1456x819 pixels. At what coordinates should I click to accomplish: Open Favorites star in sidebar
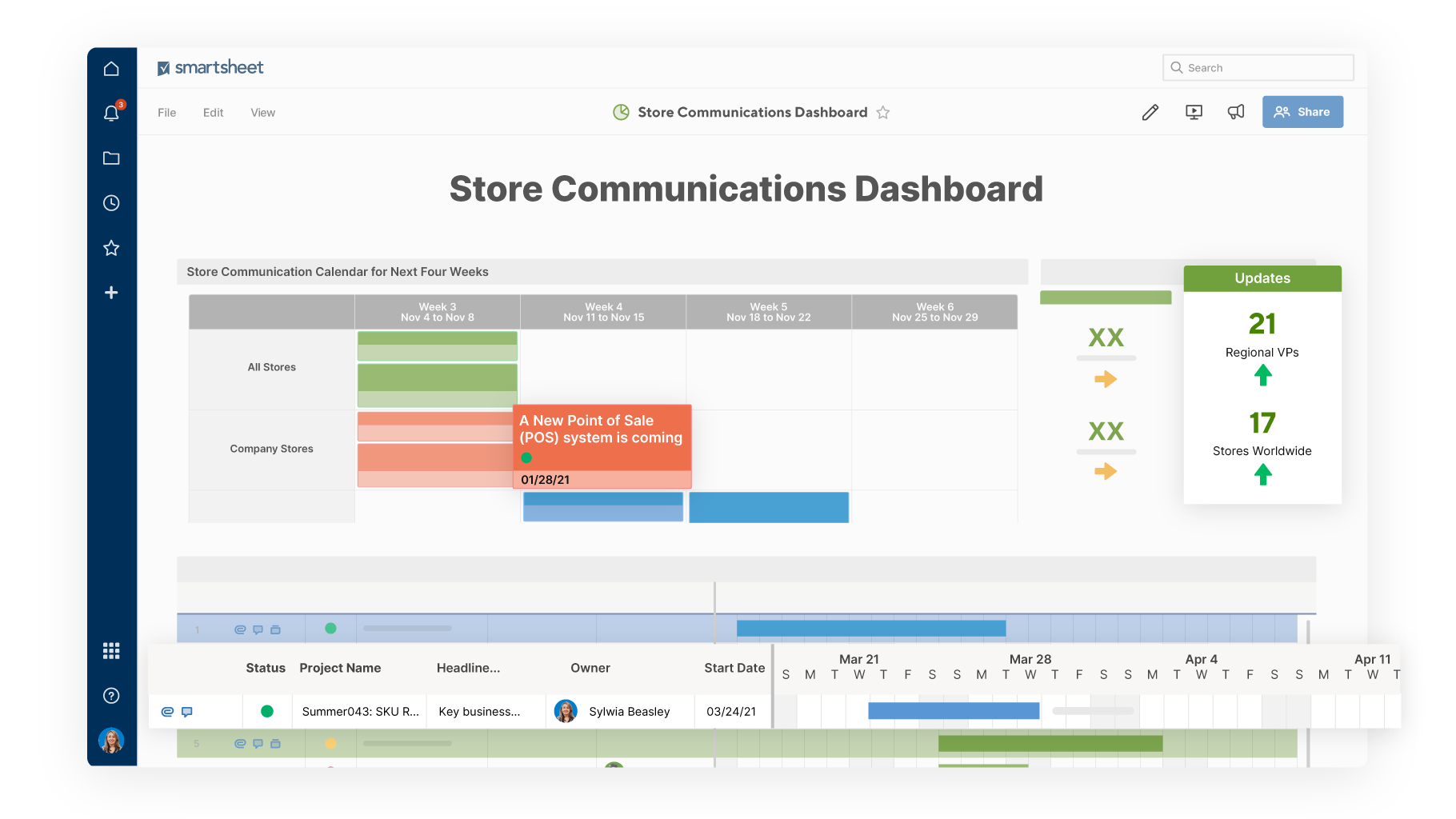coord(111,248)
